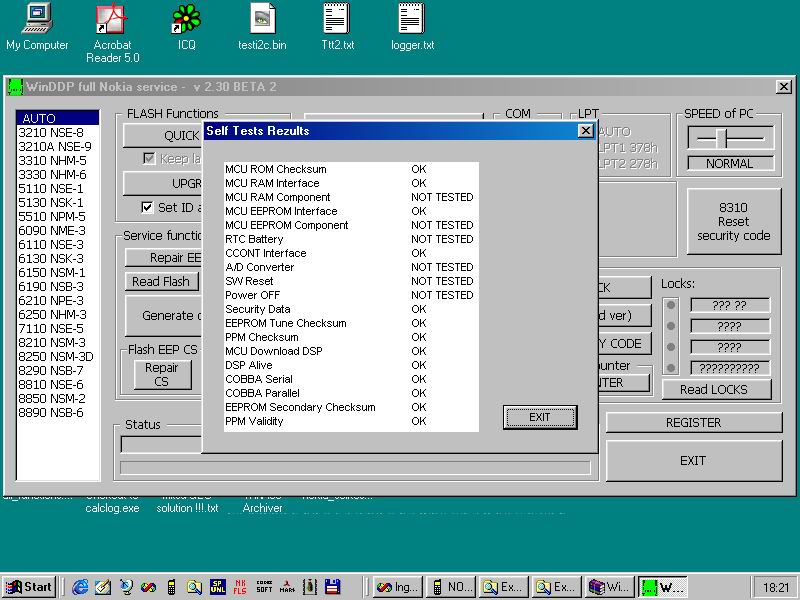Viewport: 800px width, 600px height.
Task: Select the LPT2 278h port option
Action: [628, 163]
